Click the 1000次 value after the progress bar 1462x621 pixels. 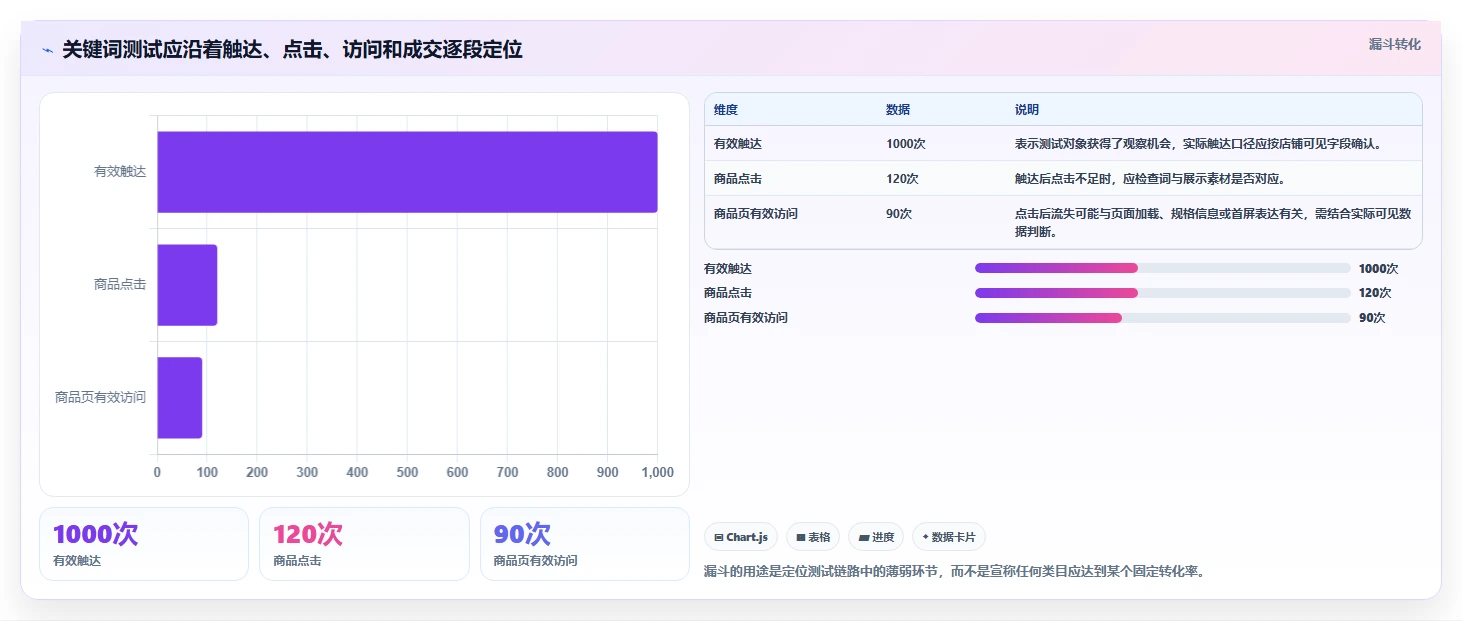[1379, 269]
